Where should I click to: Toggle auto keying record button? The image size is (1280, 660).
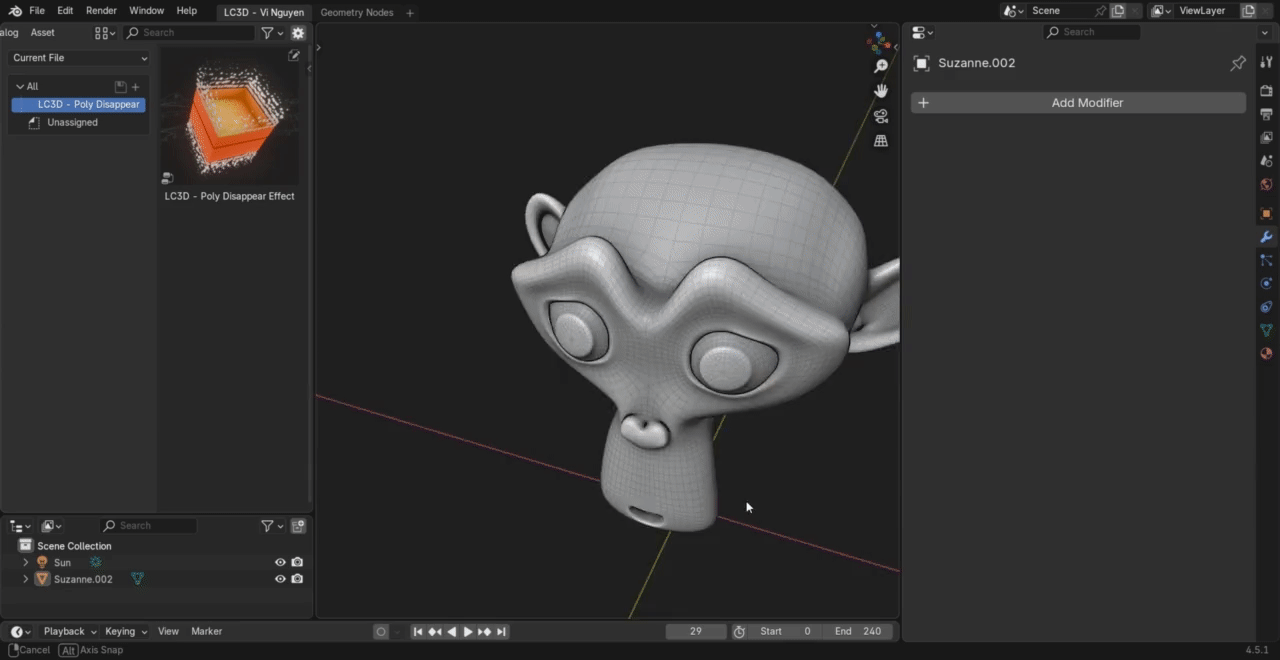tap(381, 632)
